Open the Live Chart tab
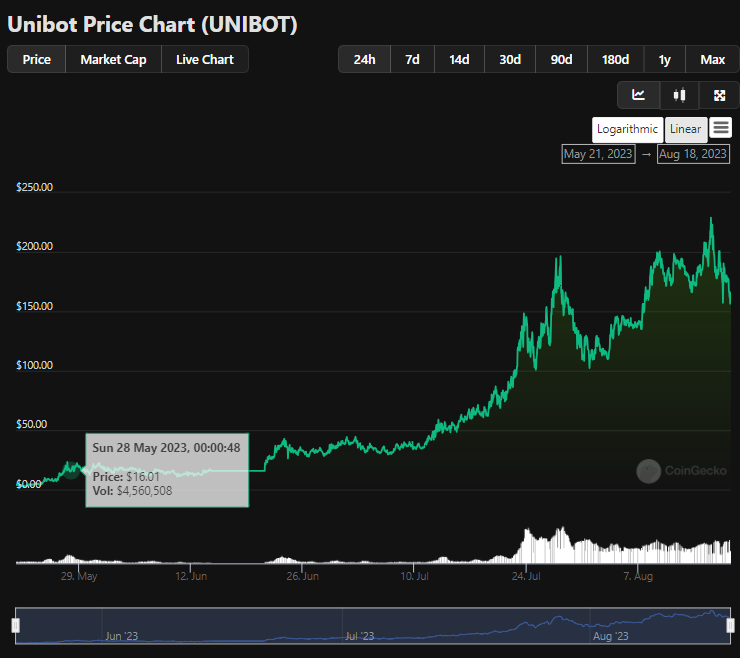Image resolution: width=740 pixels, height=658 pixels. [x=205, y=59]
